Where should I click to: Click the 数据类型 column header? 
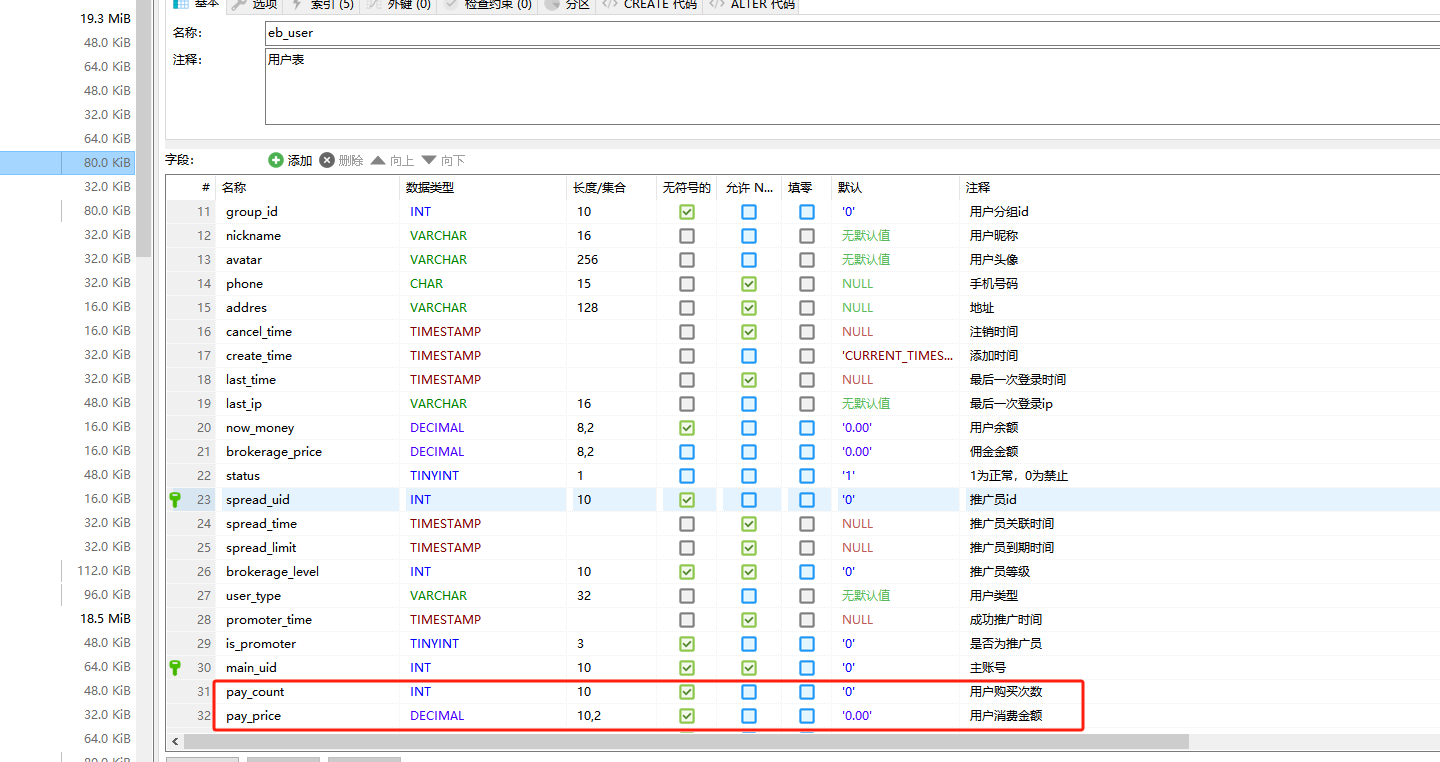click(484, 187)
